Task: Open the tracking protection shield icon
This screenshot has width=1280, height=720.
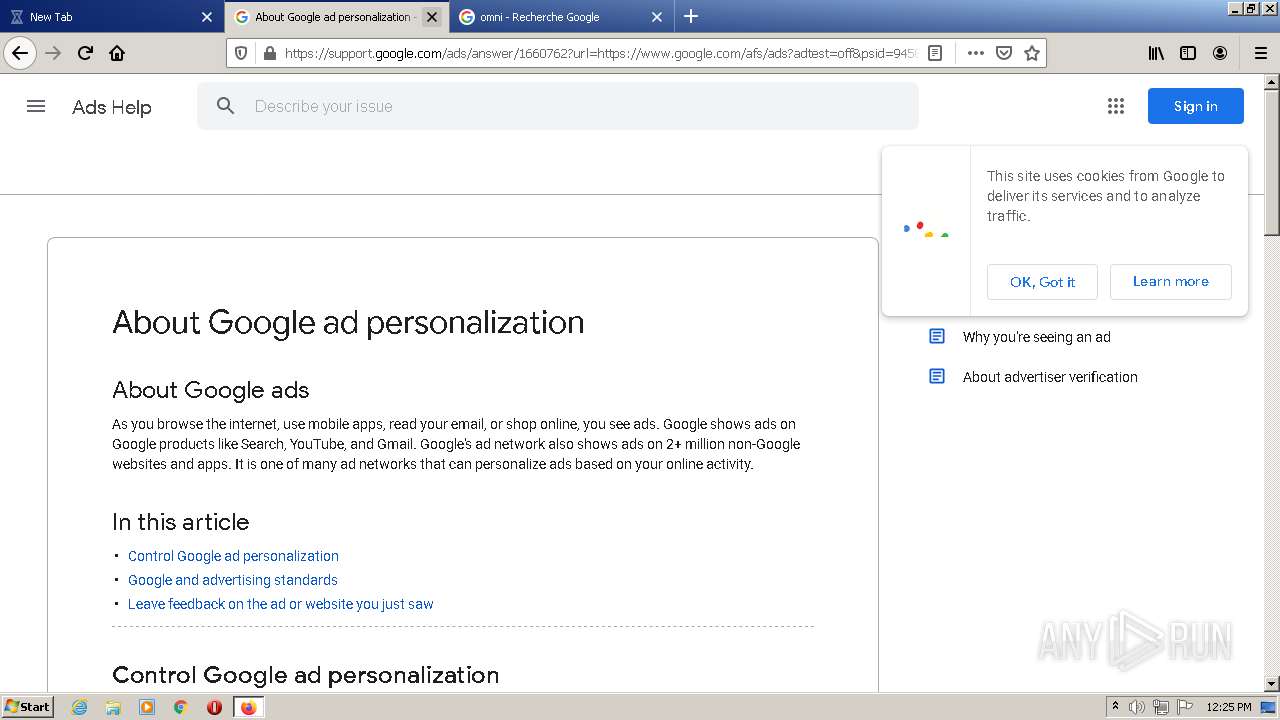Action: 241,53
